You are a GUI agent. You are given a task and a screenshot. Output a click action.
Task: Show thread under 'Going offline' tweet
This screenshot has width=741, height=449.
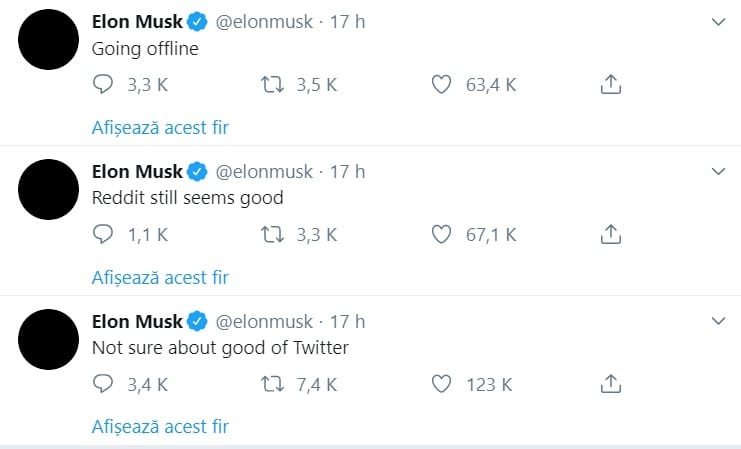160,128
